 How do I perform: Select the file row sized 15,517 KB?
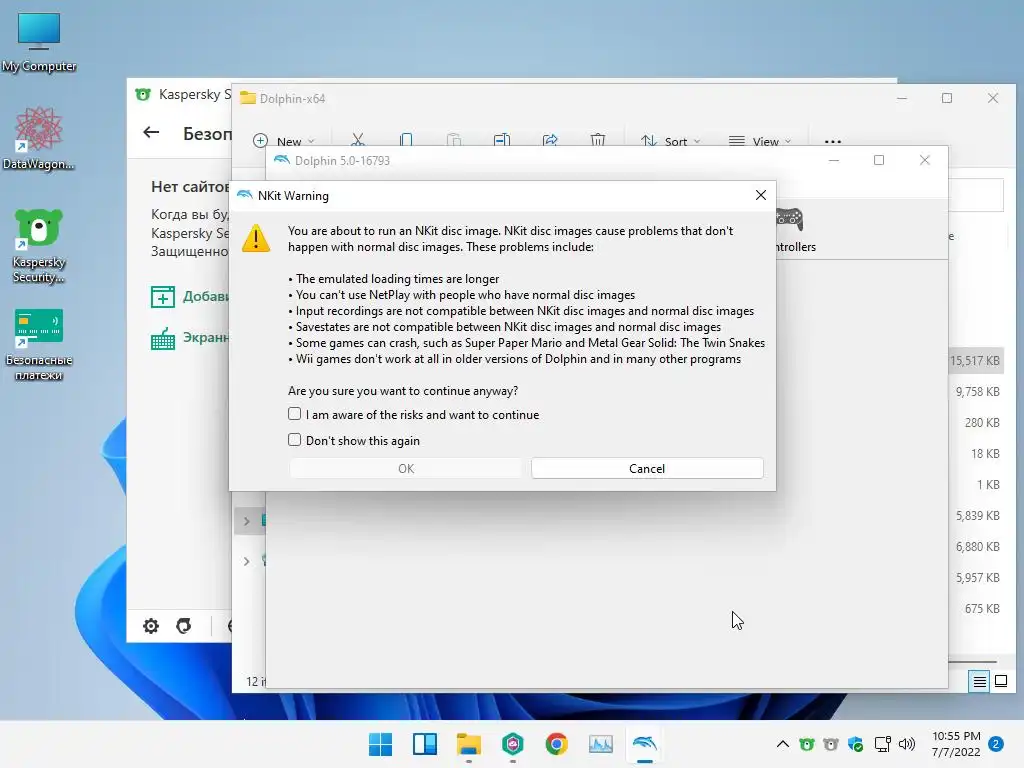[976, 360]
